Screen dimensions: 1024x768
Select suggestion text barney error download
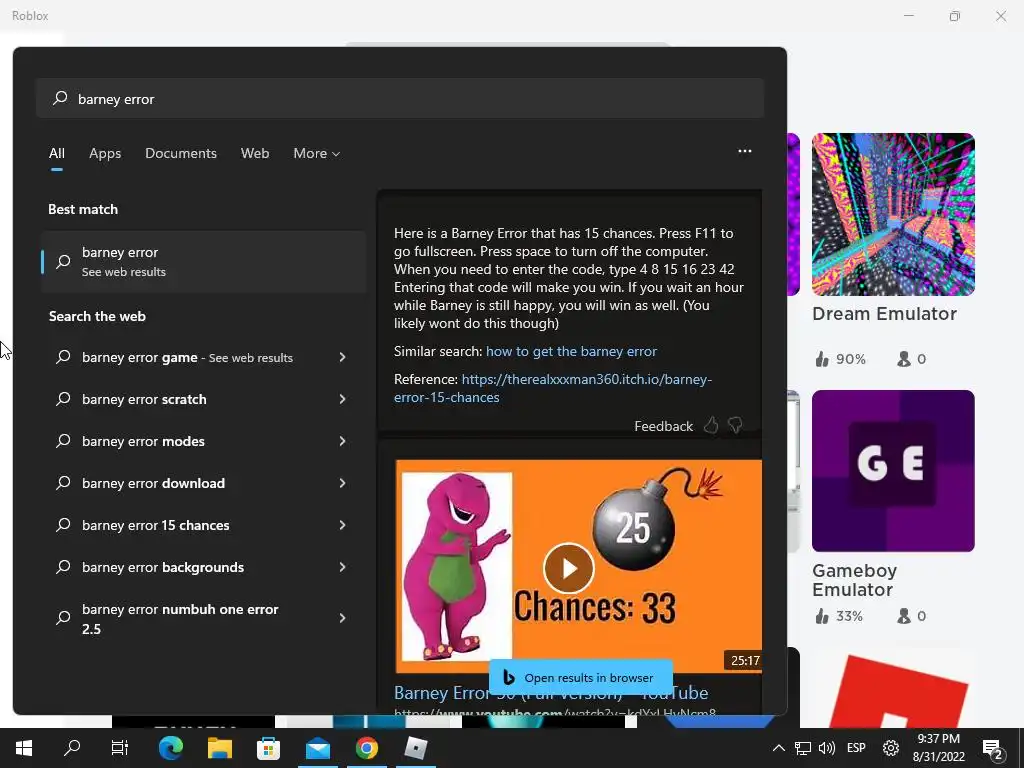[x=153, y=483]
